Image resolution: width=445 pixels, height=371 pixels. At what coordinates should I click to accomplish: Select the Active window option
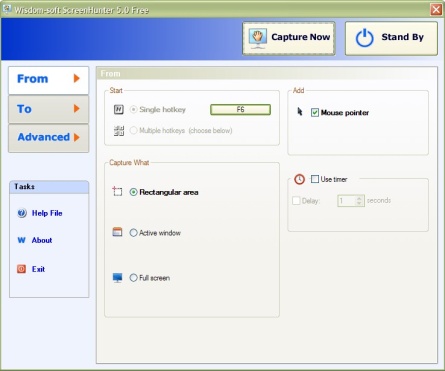coord(133,233)
